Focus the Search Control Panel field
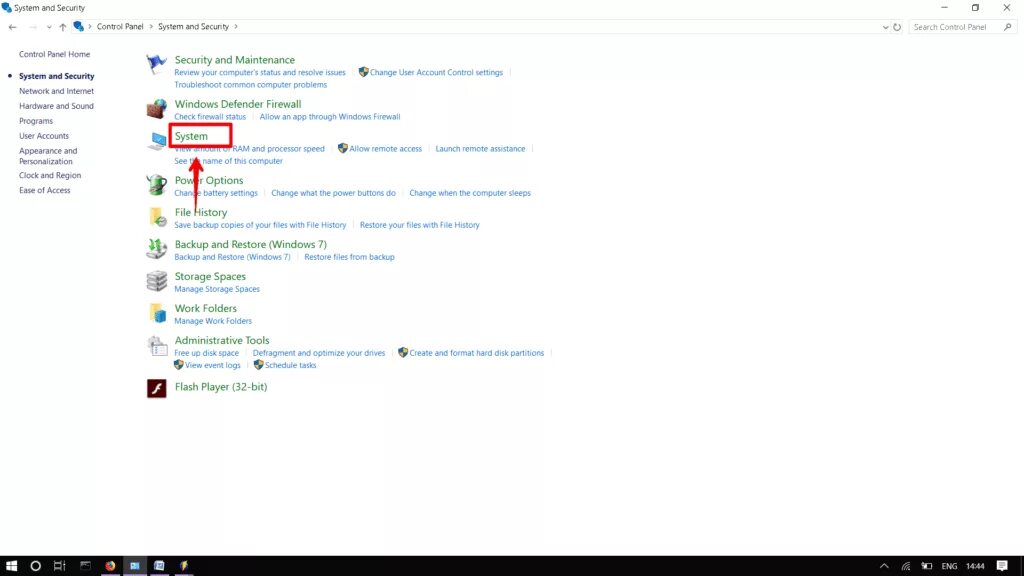 tap(961, 27)
